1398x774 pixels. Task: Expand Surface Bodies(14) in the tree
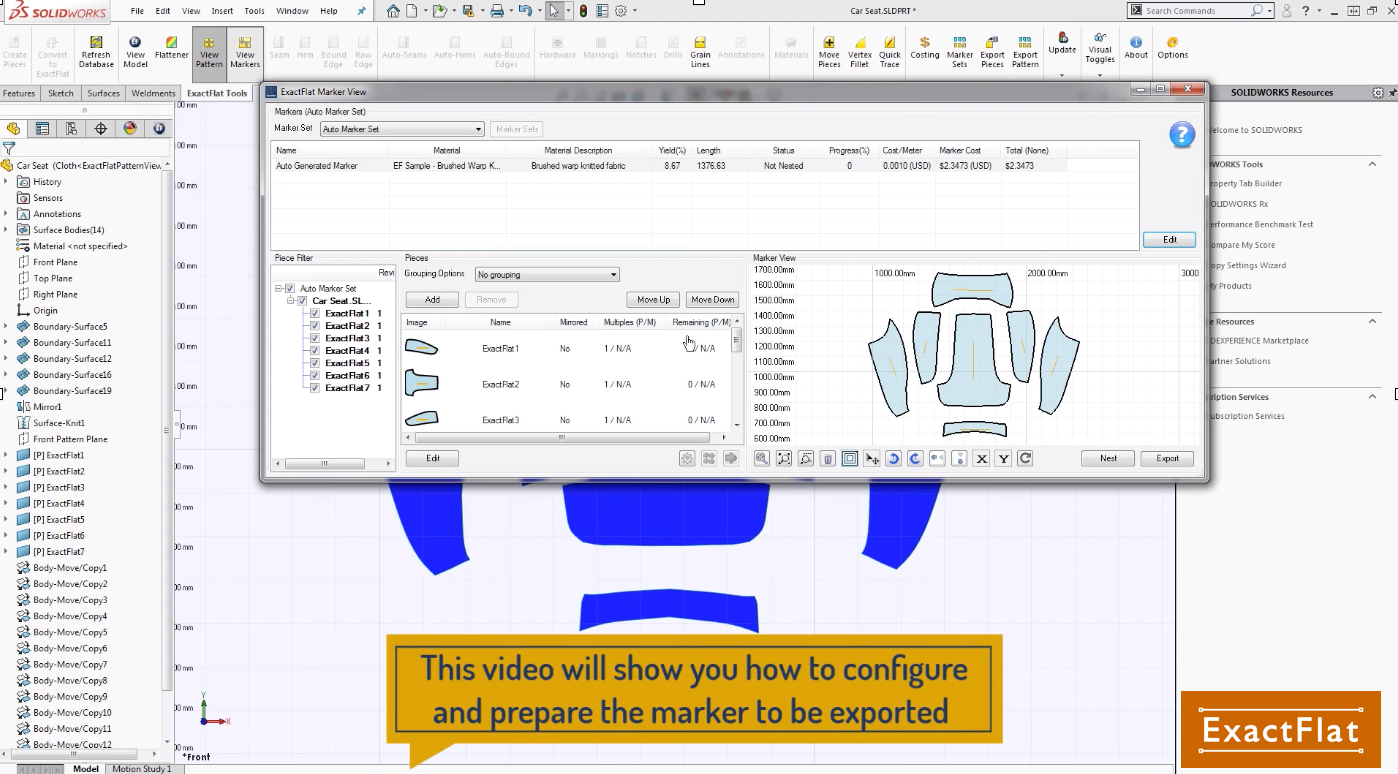point(6,230)
